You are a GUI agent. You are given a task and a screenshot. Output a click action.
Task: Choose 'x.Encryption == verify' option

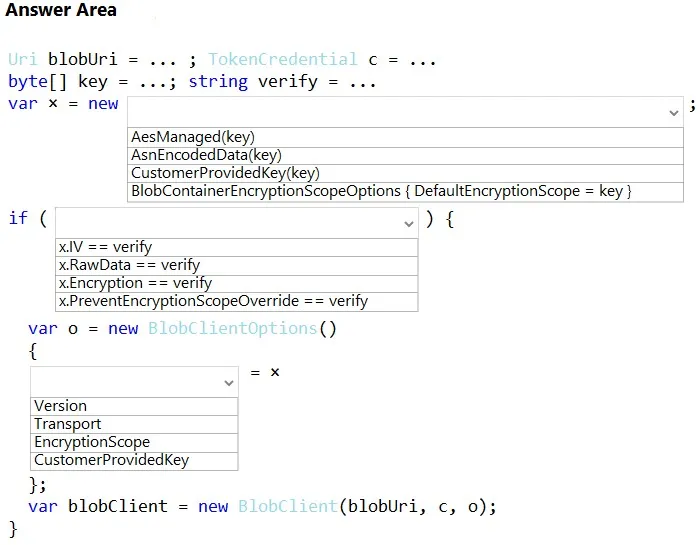coord(237,283)
